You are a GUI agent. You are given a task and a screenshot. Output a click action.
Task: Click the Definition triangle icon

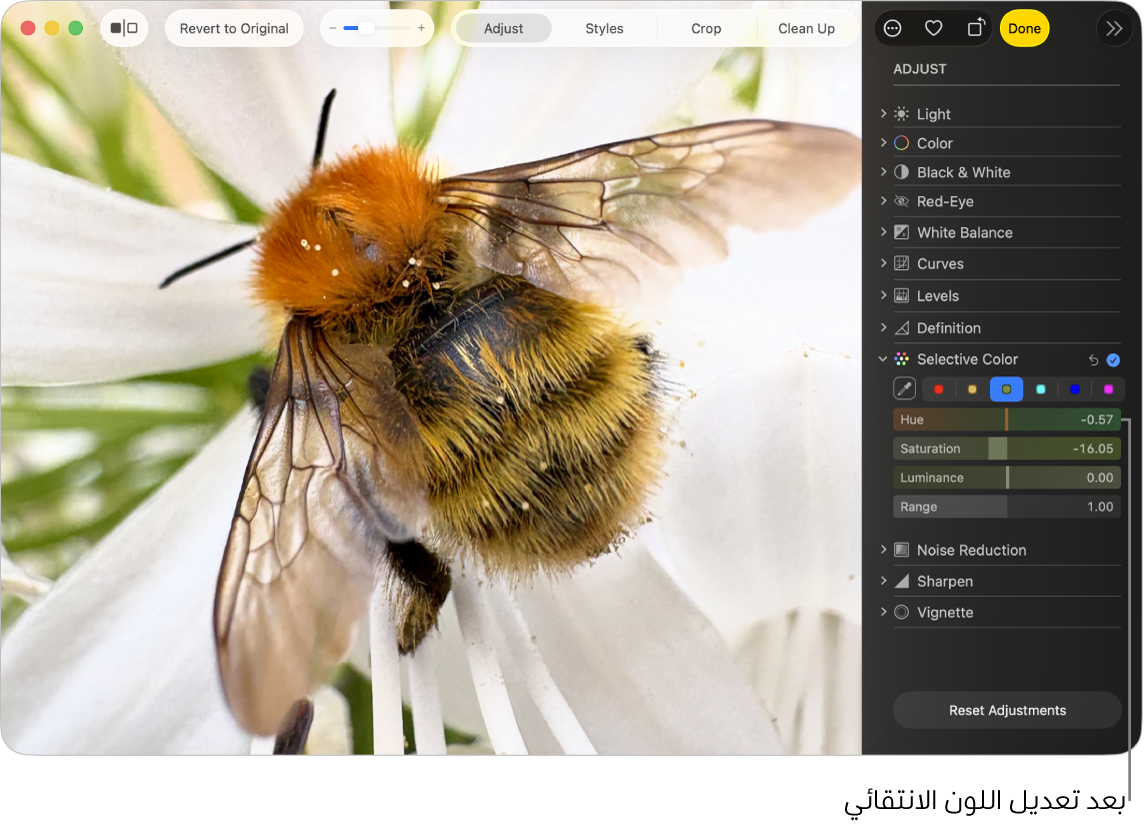point(904,329)
